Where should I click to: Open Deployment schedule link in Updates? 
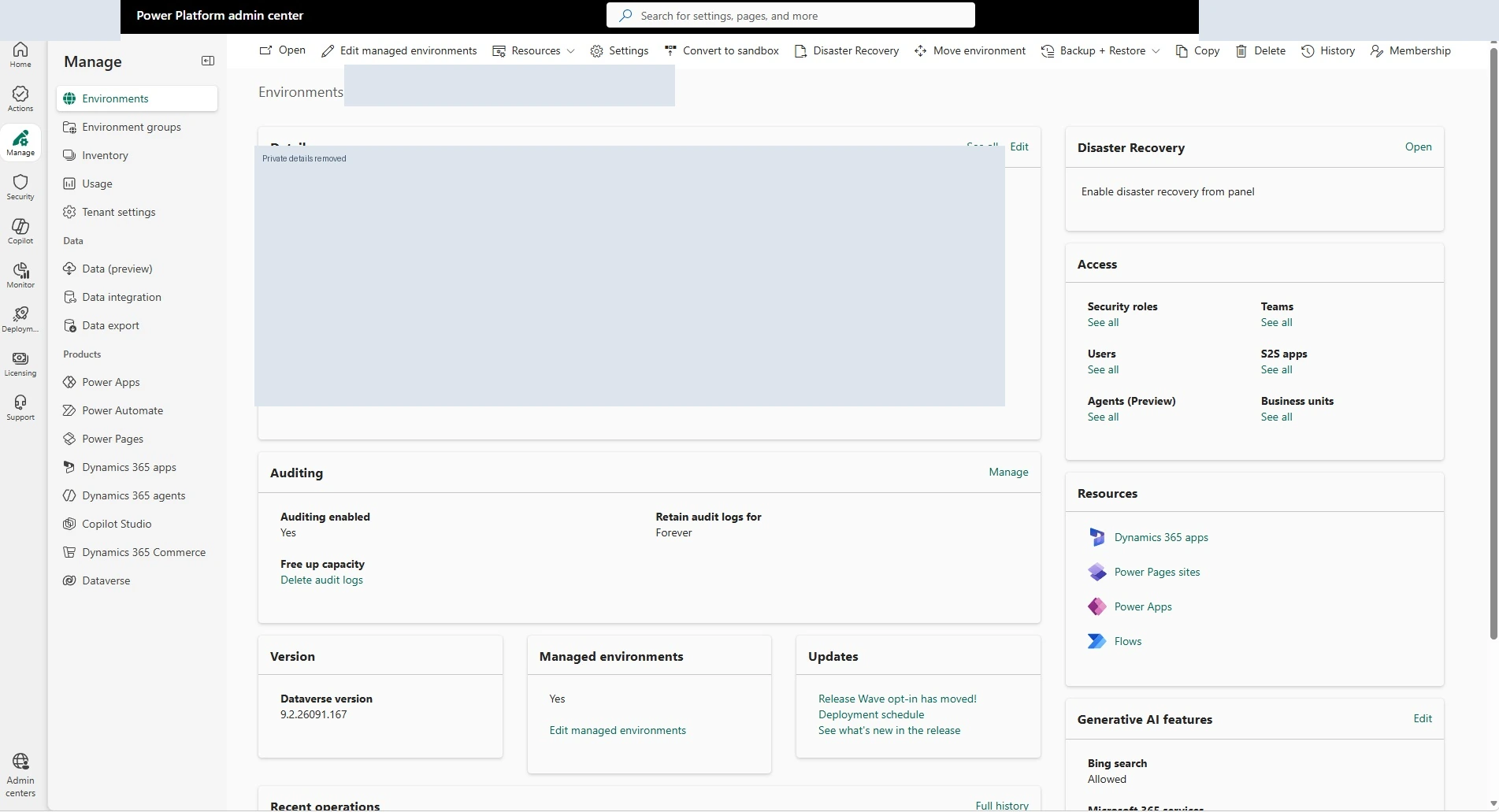[x=871, y=714]
